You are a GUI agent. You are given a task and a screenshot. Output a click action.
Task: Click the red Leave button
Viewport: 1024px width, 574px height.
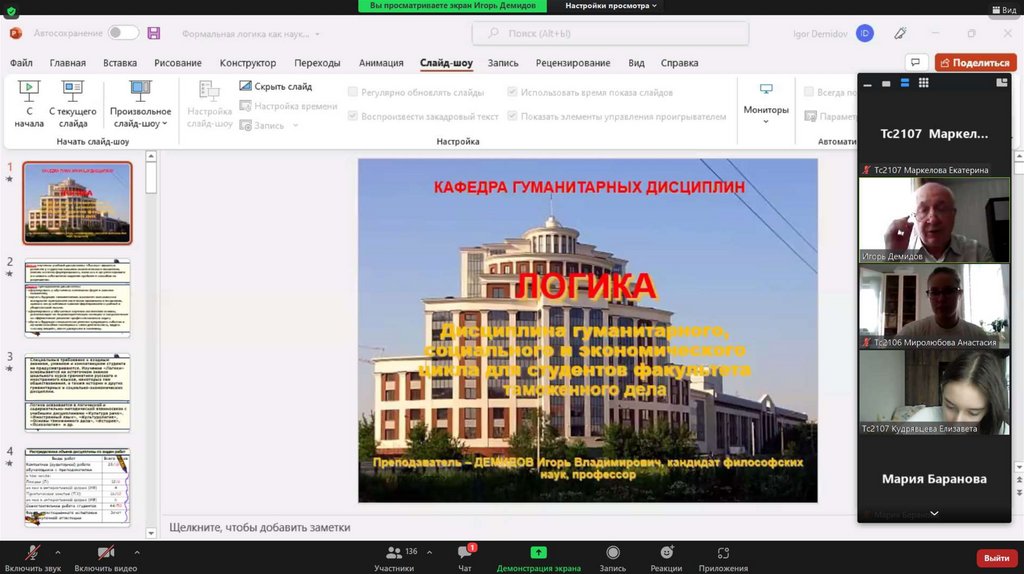996,558
